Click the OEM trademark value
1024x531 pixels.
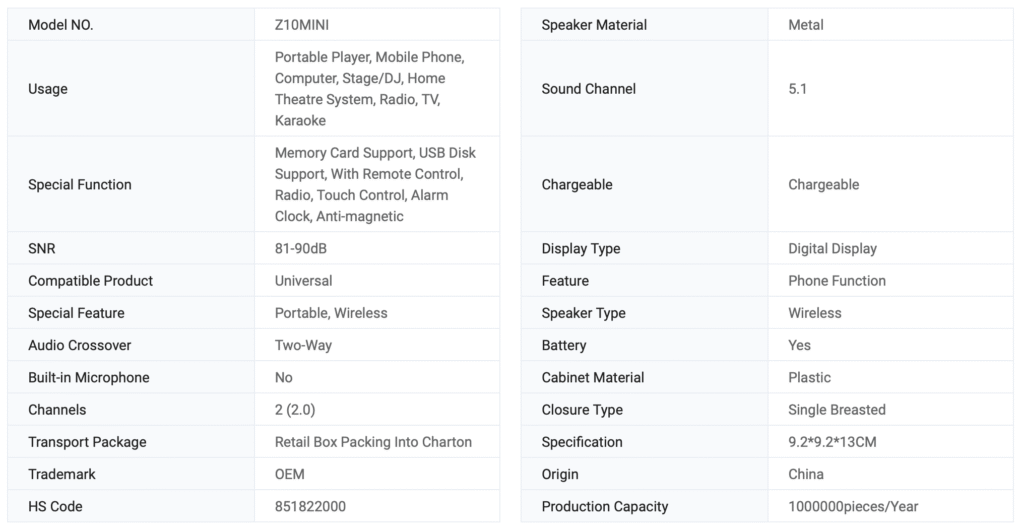point(290,474)
